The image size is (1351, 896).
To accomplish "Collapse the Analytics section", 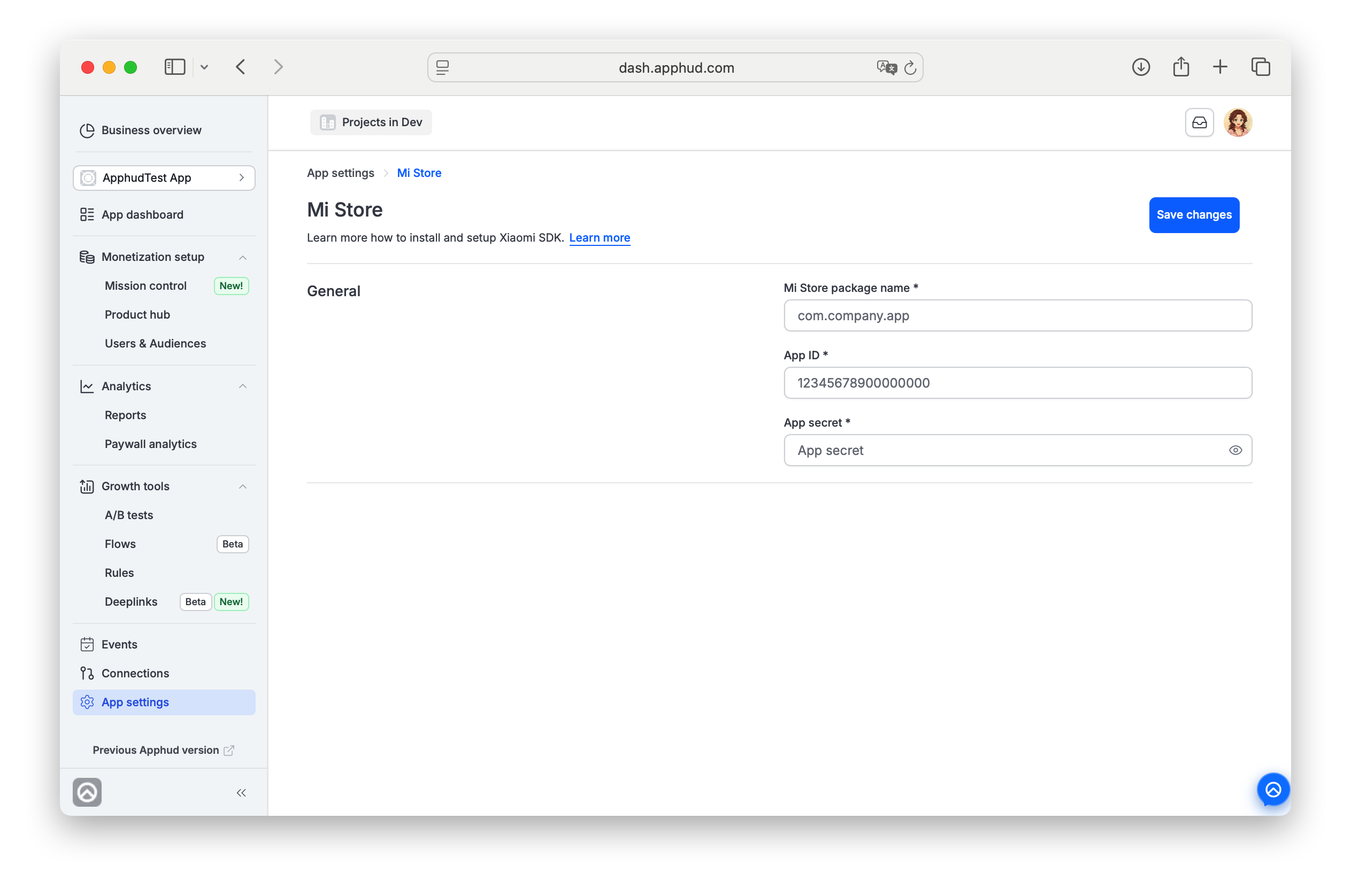I will [x=242, y=387].
